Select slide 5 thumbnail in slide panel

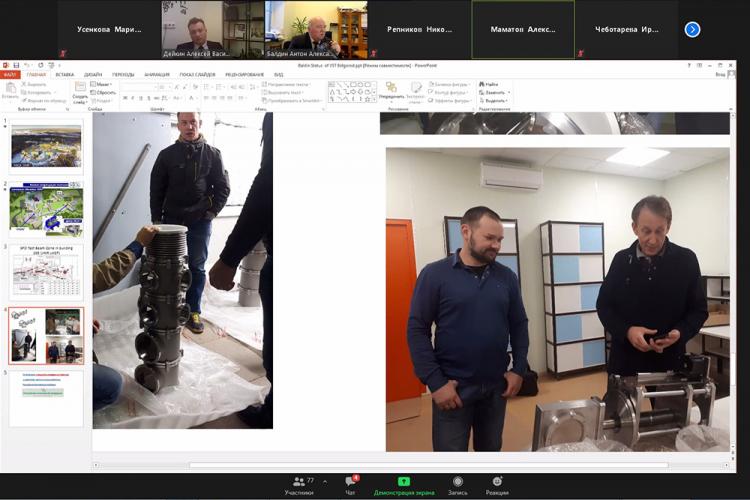click(46, 398)
